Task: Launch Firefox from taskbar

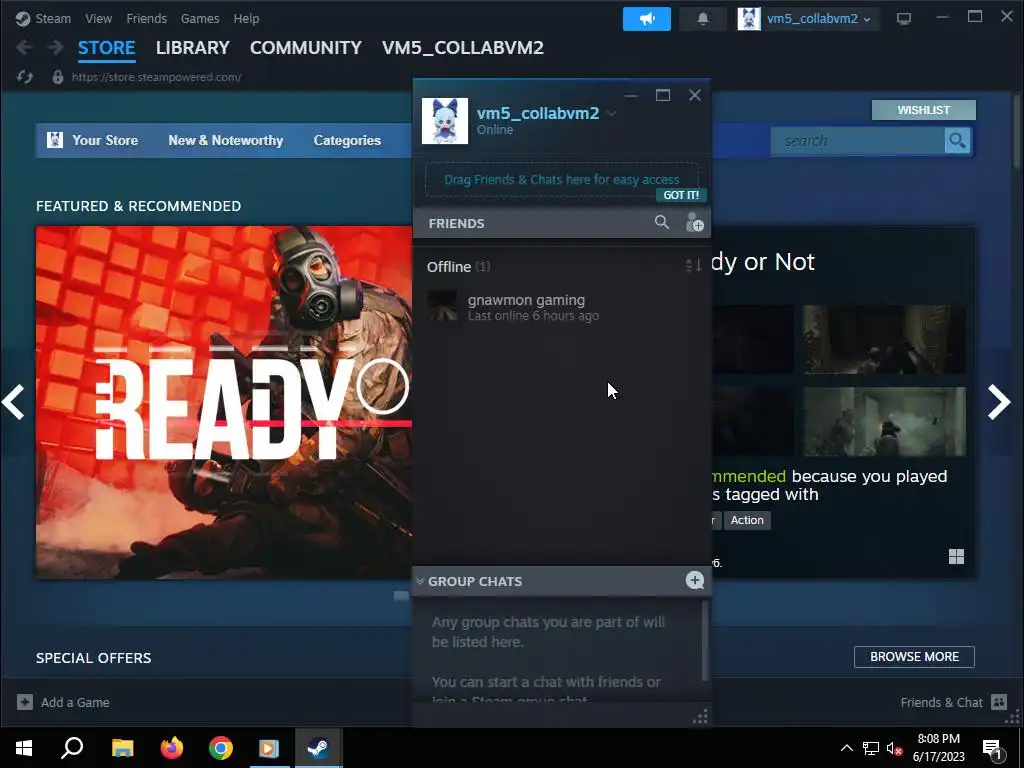Action: (172, 748)
